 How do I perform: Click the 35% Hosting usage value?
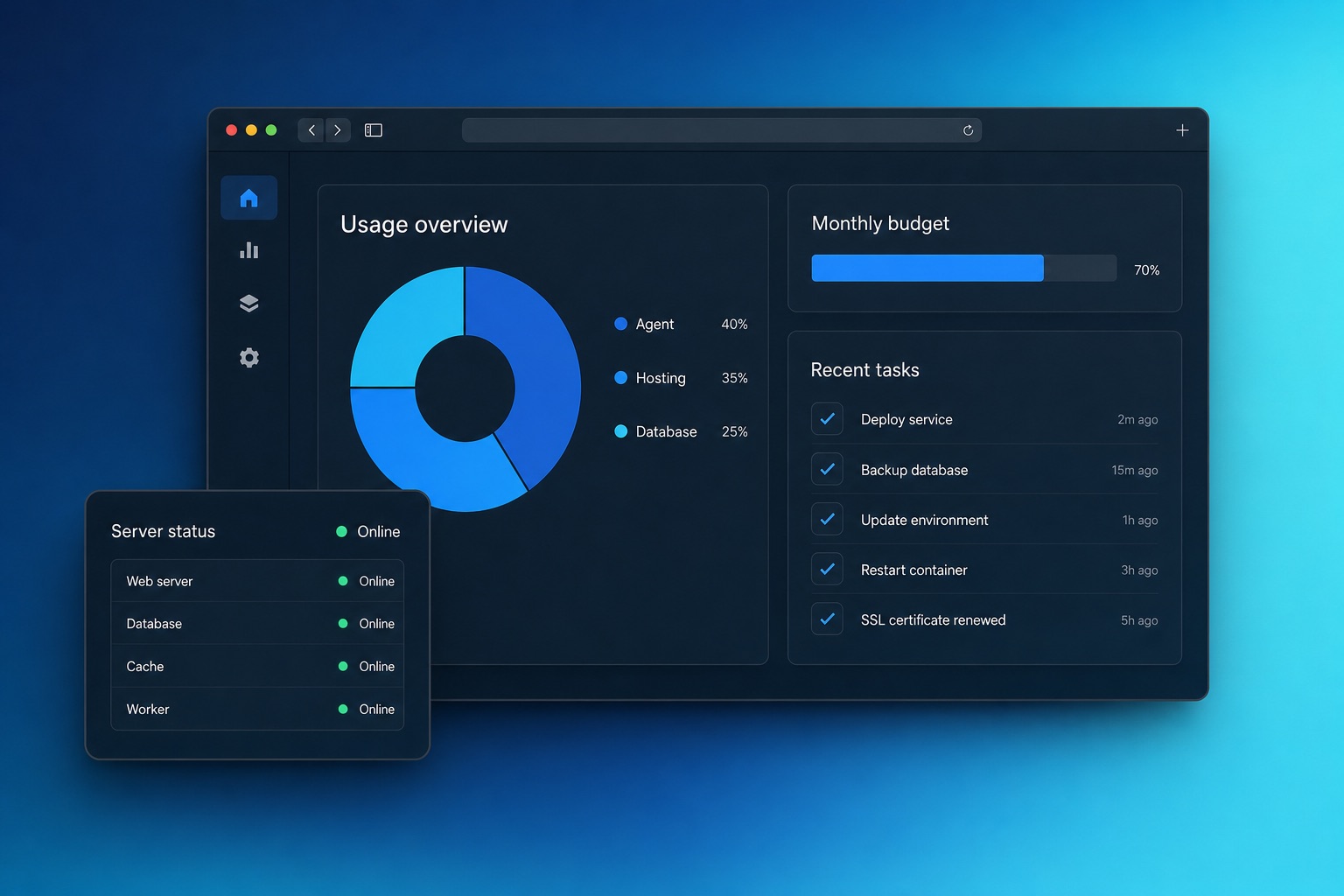point(734,378)
